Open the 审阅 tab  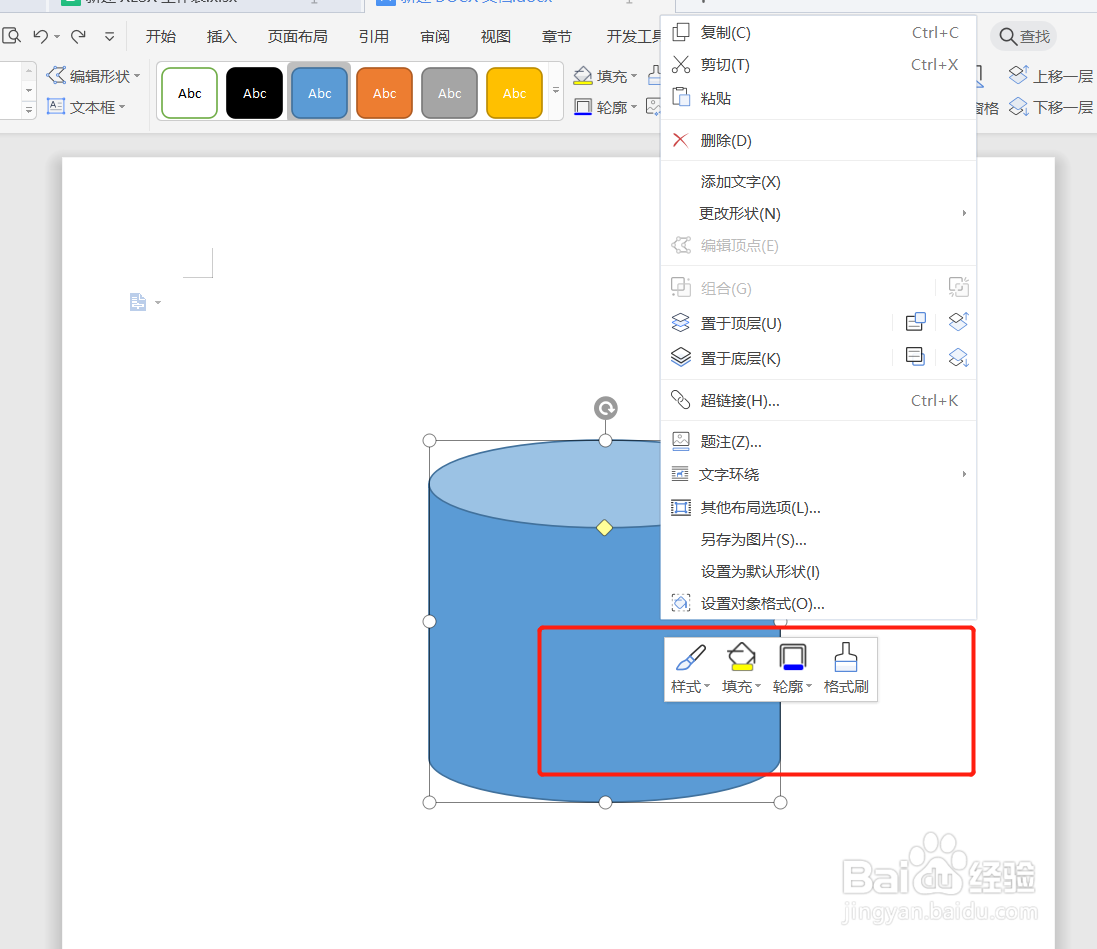click(434, 36)
